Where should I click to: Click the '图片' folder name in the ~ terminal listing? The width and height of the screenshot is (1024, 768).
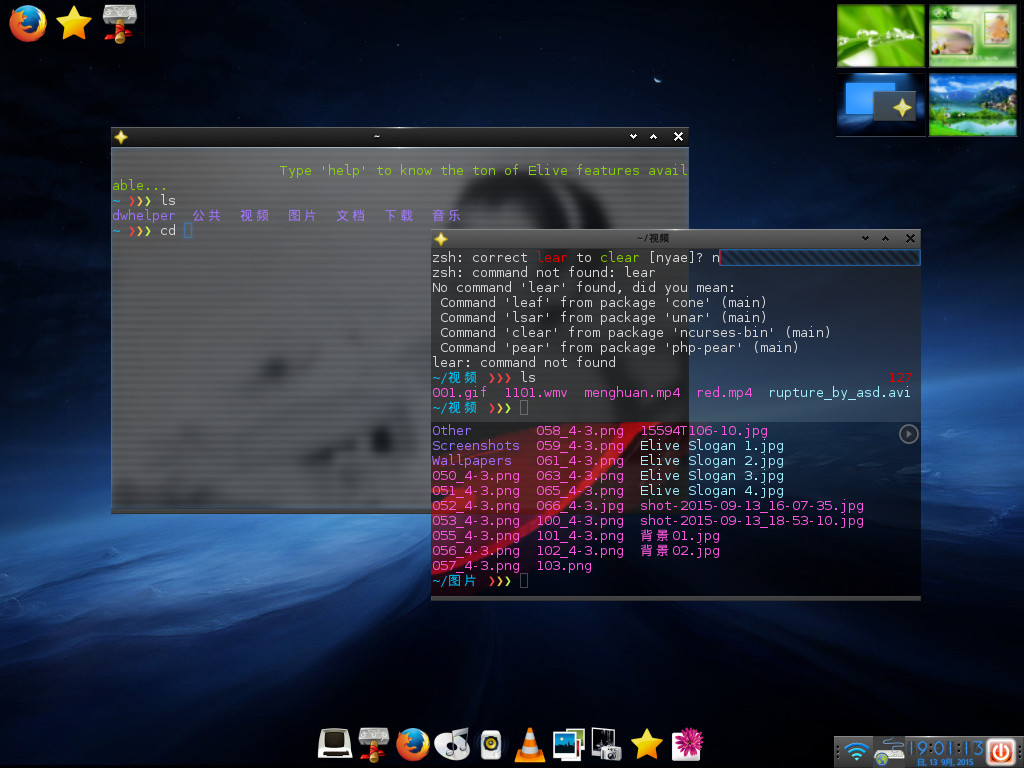click(302, 216)
